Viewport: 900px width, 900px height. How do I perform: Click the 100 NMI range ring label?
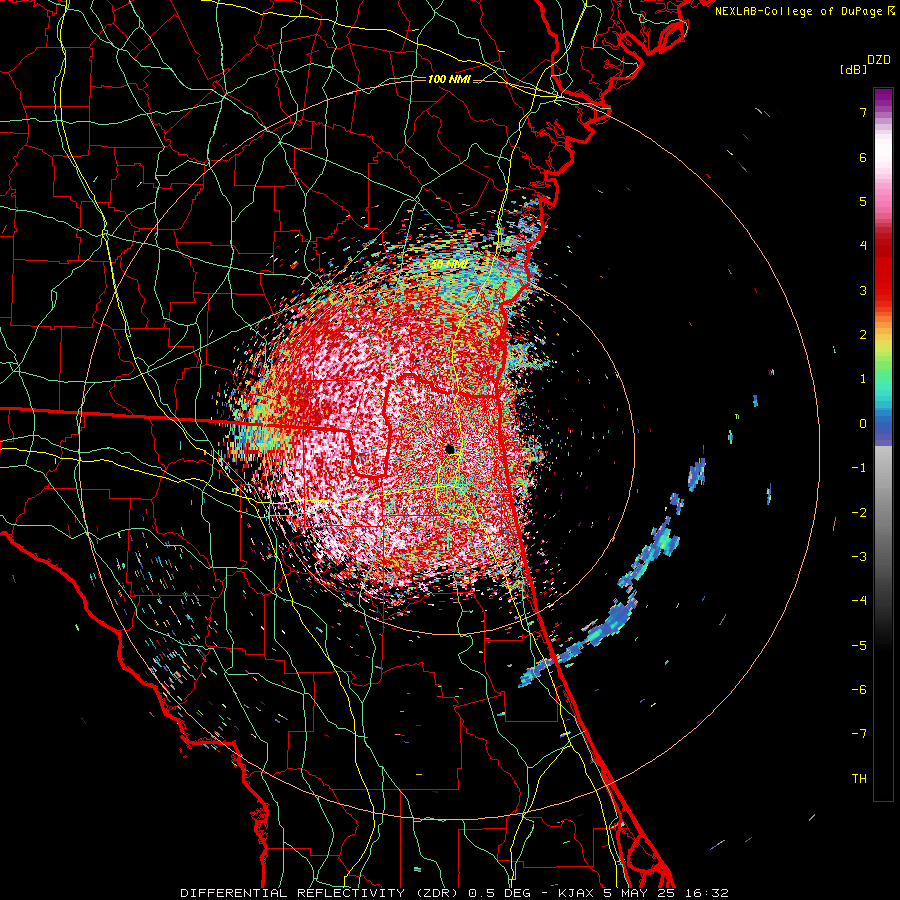pos(449,79)
